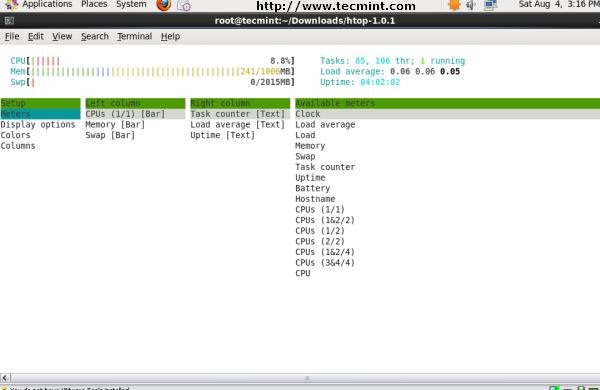The height and width of the screenshot is (390, 600).
Task: Select Task counter in available meters
Action: 325,167
